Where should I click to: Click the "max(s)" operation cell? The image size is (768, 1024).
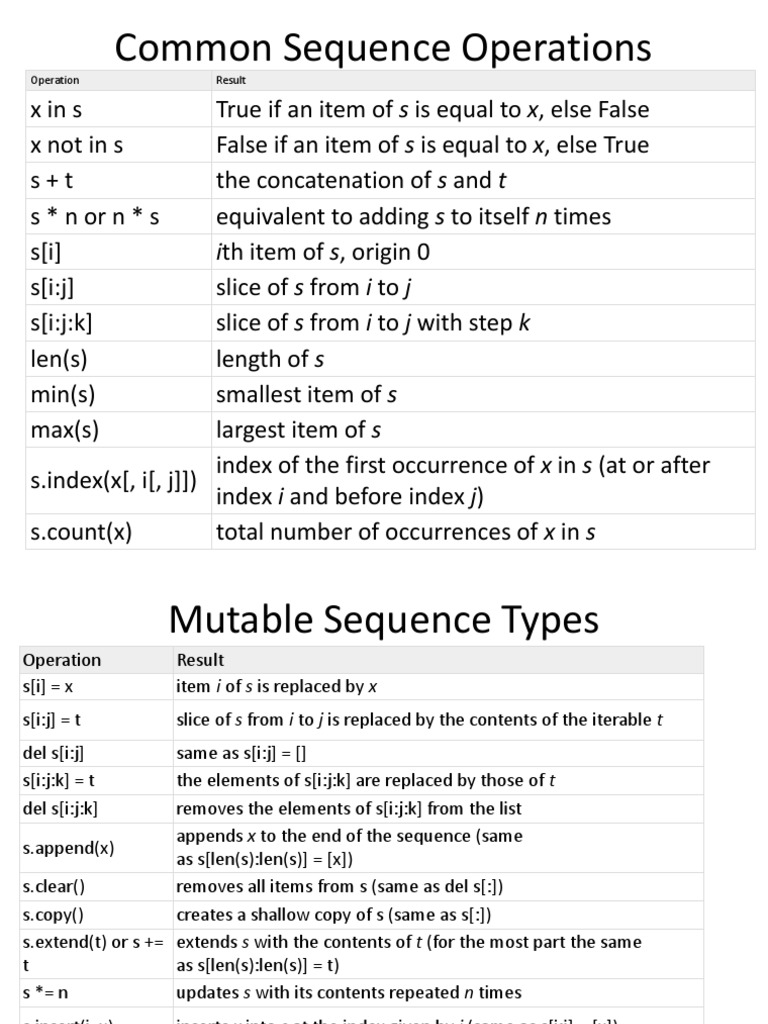coord(65,431)
